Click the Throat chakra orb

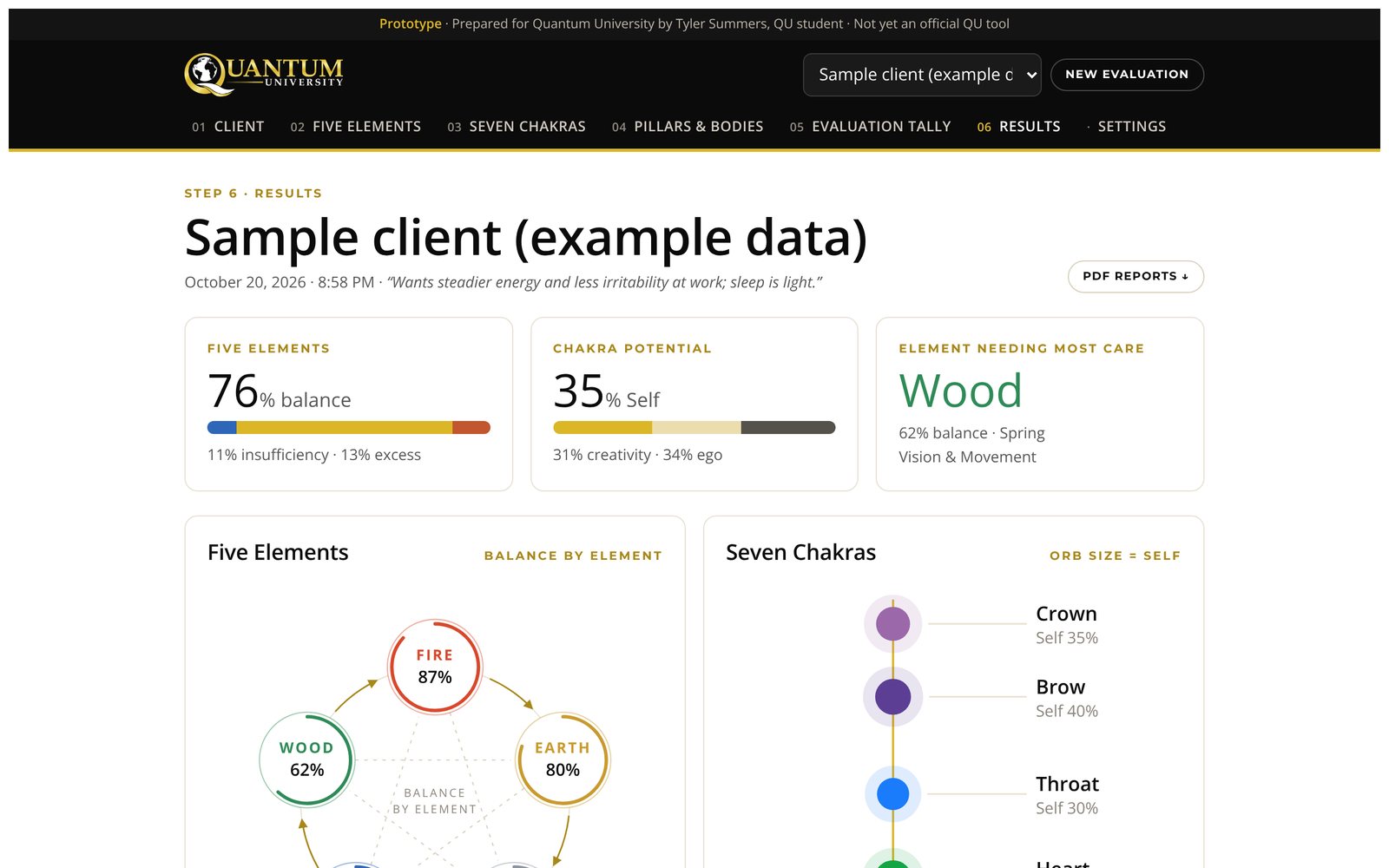pyautogui.click(x=893, y=793)
